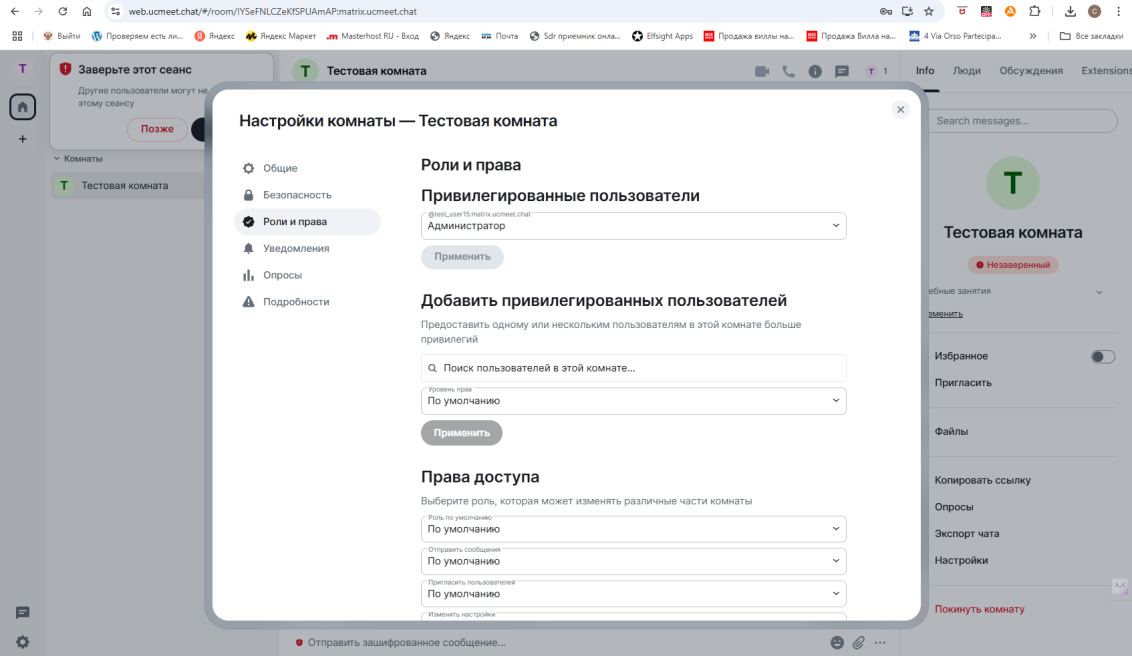The image size is (1132, 656).
Task: Create a new space with the plus icon
Action: pos(22,139)
